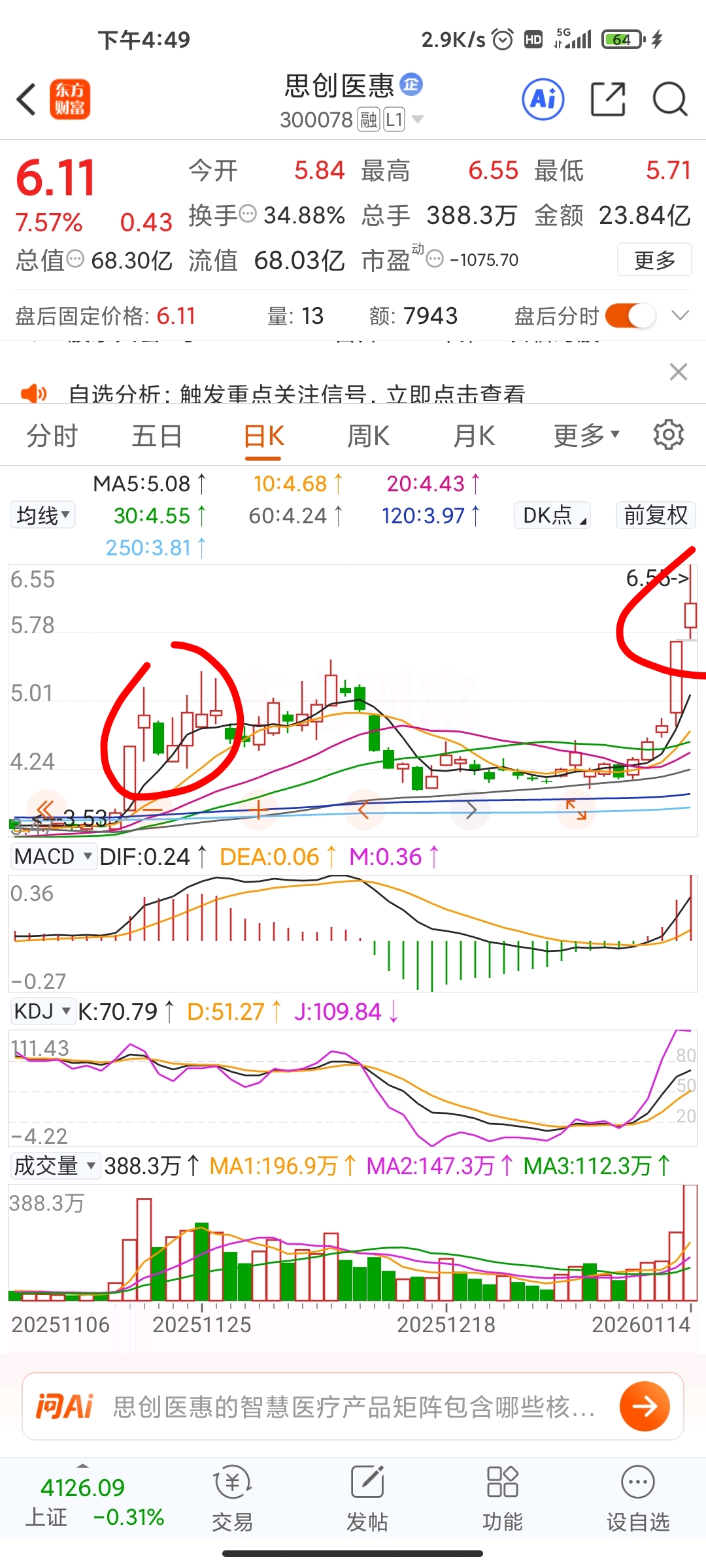Zoom in chart with plus icon
The height and width of the screenshot is (1568, 706).
[x=258, y=811]
